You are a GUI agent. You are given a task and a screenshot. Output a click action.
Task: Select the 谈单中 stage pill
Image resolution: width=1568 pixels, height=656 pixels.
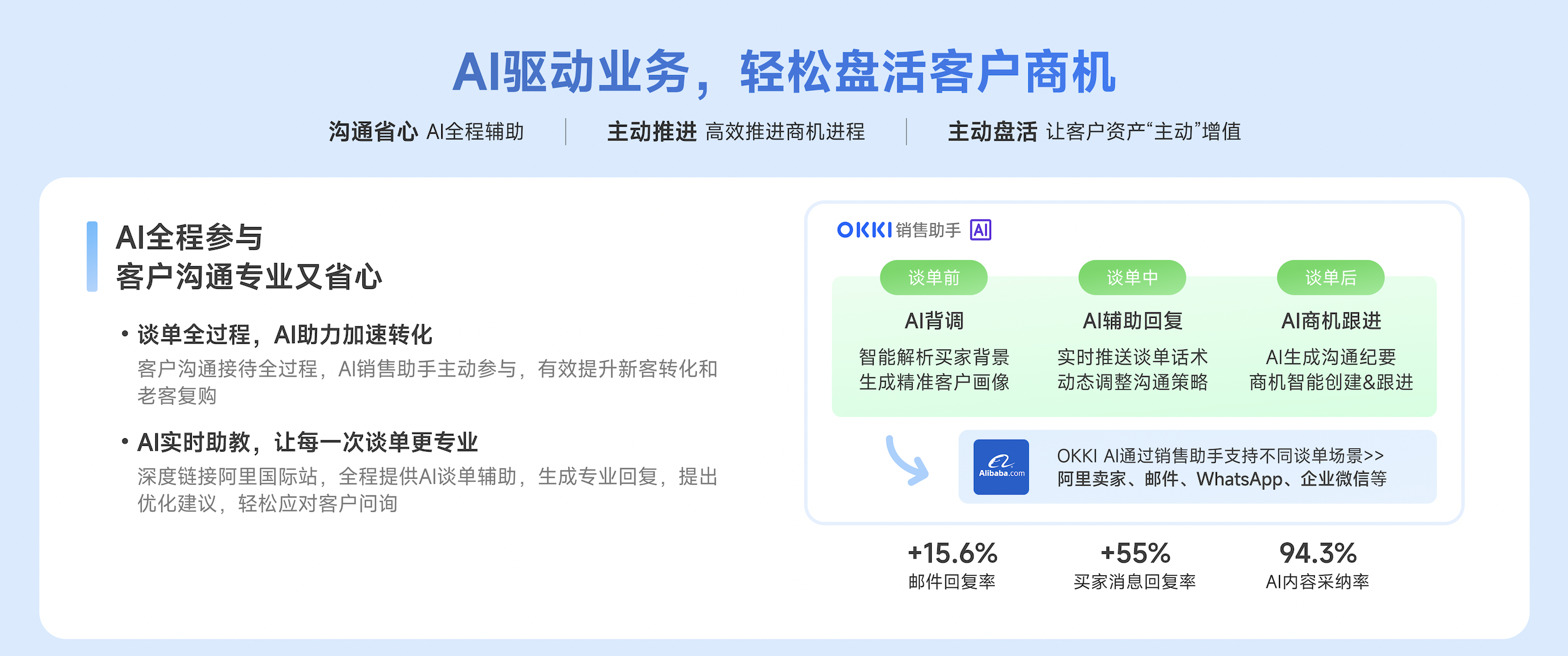point(1132,278)
